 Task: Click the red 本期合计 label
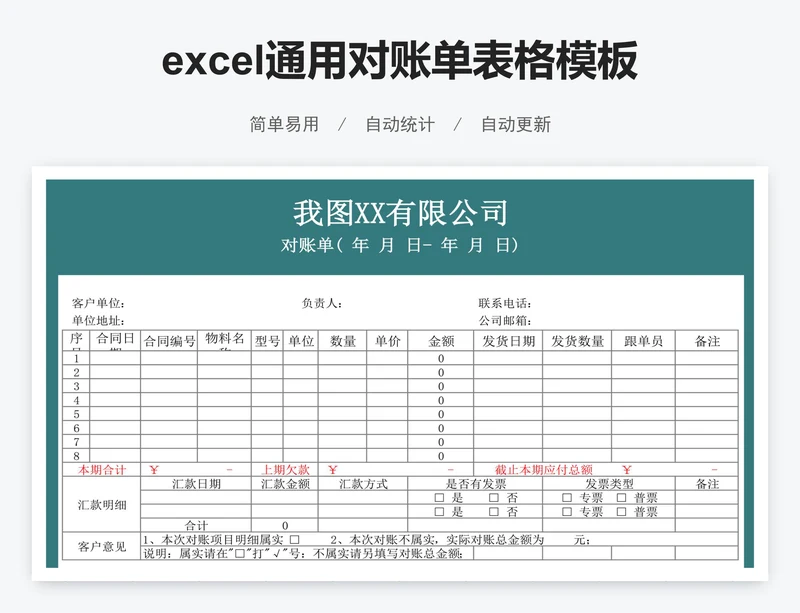(x=102, y=470)
